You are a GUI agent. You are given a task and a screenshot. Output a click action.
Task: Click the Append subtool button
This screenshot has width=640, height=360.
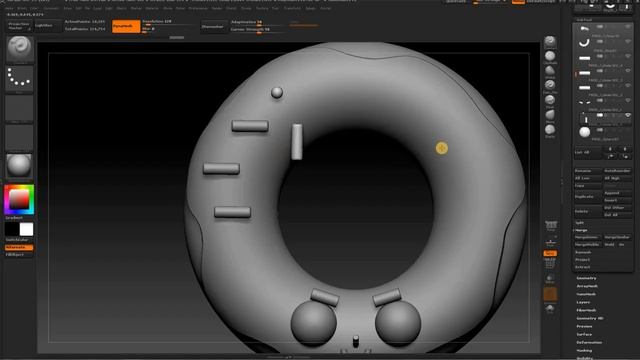coord(618,193)
